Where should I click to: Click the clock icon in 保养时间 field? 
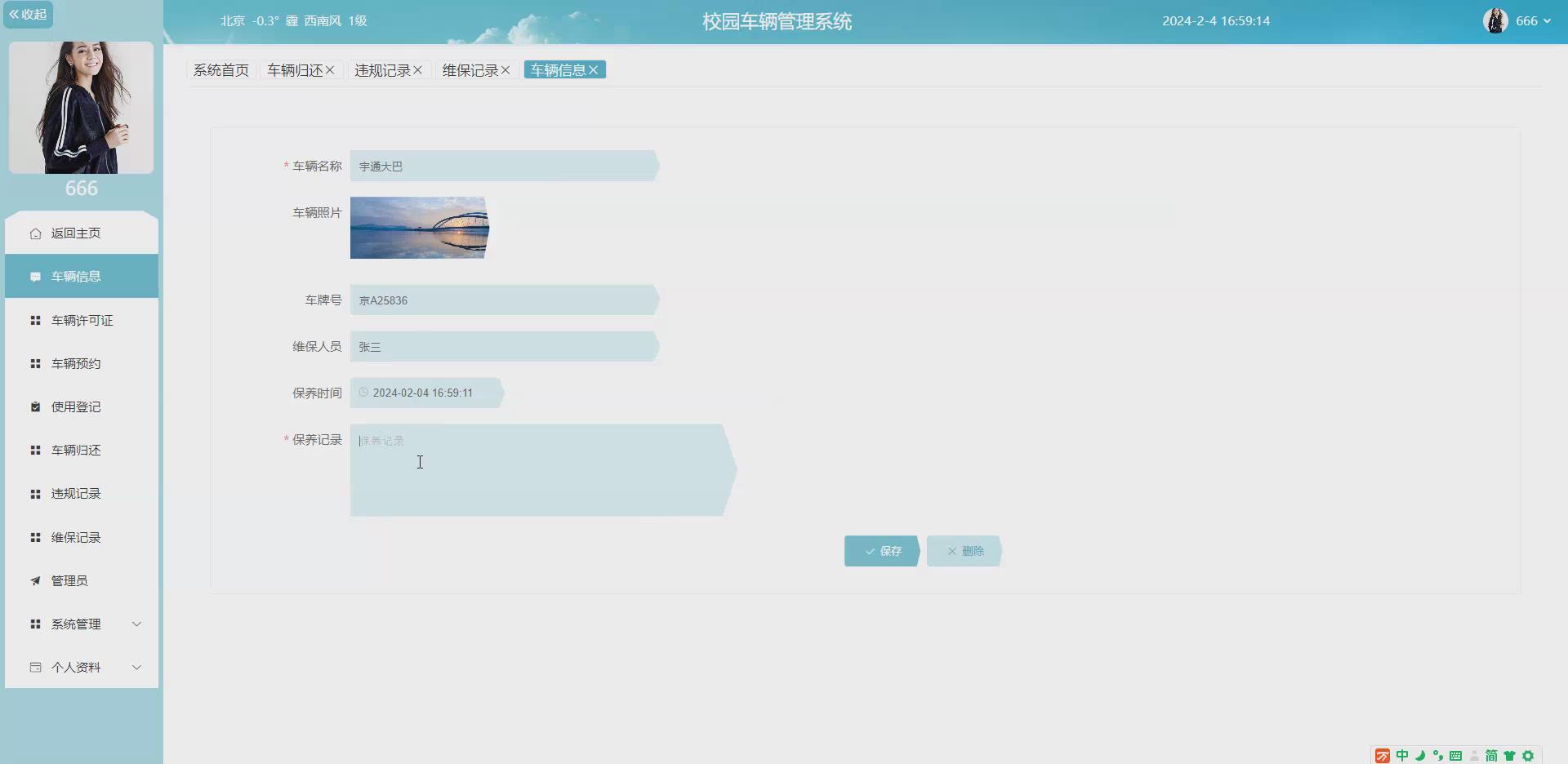[363, 393]
